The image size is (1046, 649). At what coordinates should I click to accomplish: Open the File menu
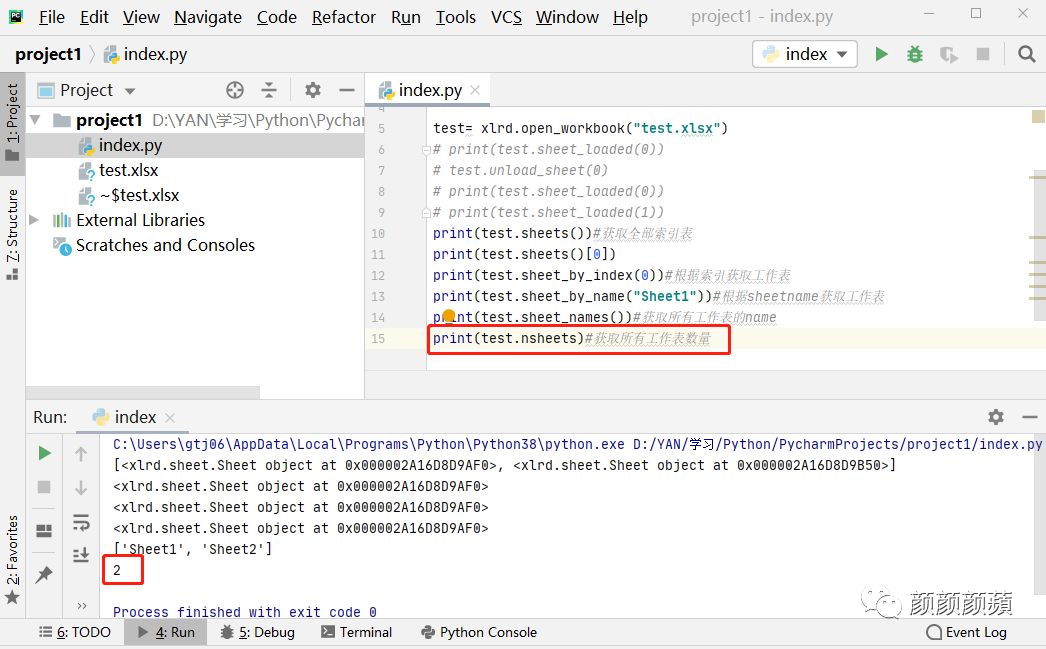pos(51,17)
